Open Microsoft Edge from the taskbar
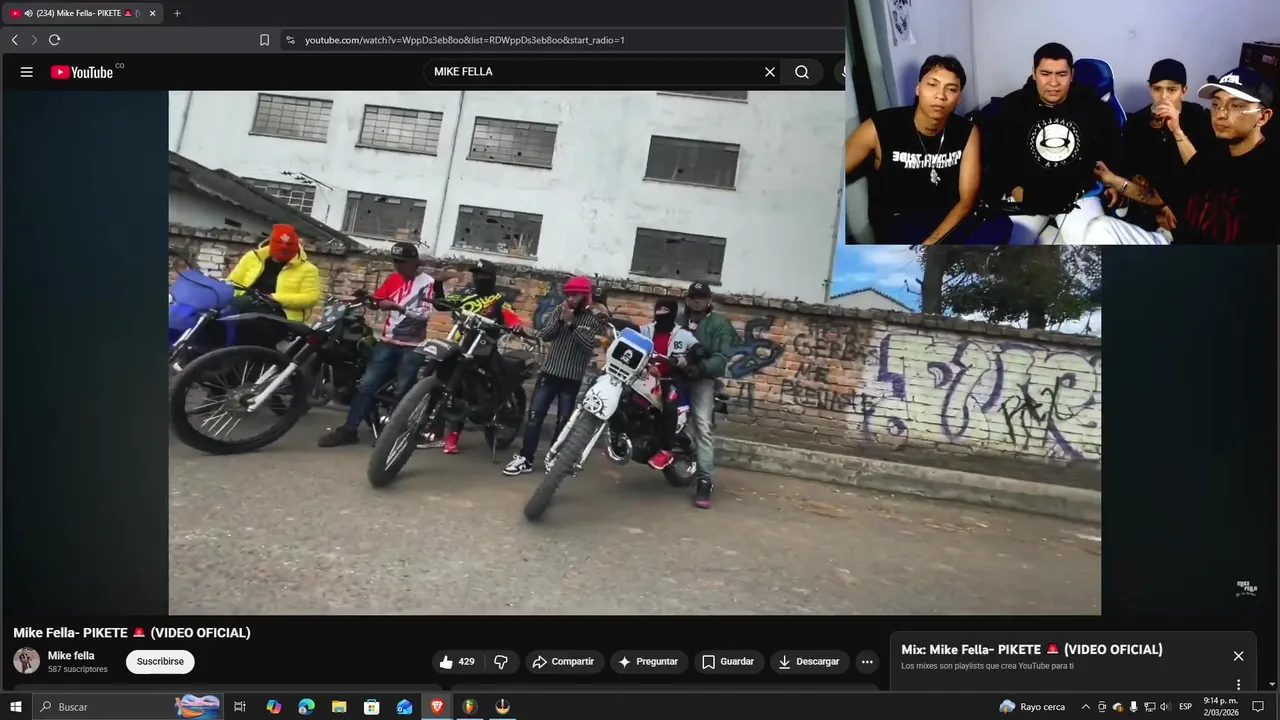Viewport: 1280px width, 720px height. point(306,707)
